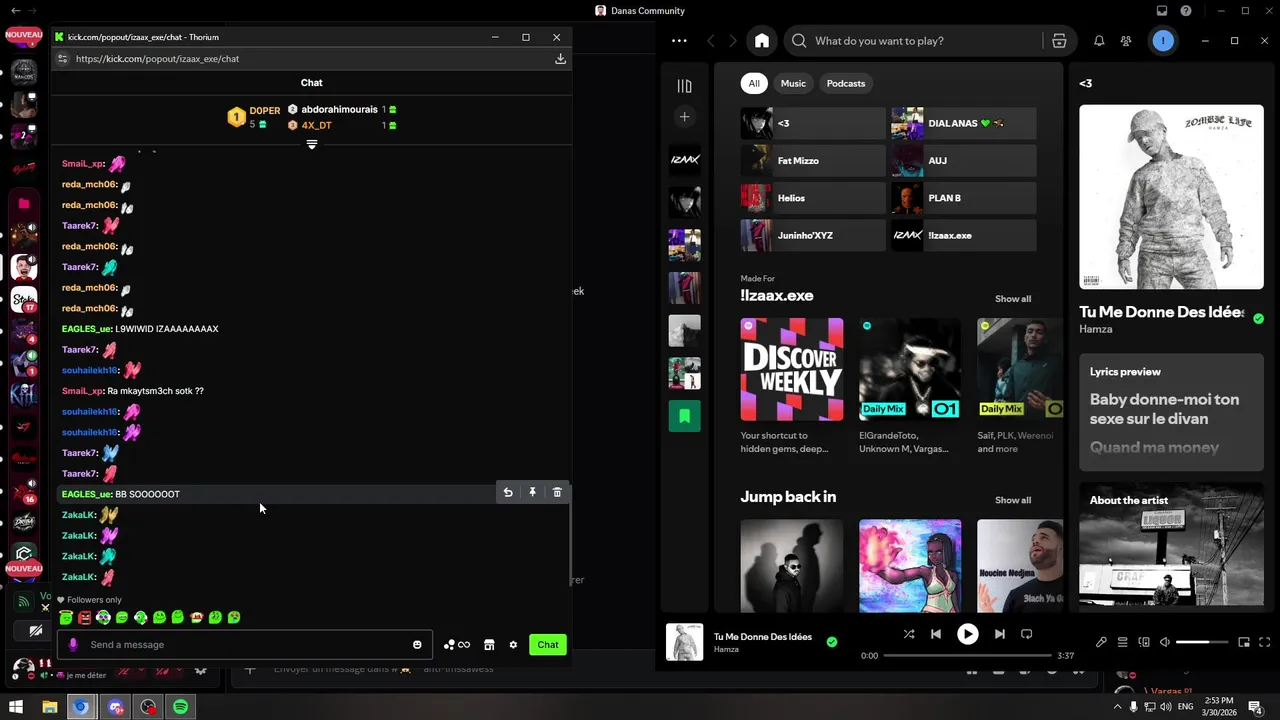Viewport: 1280px width, 720px height.
Task: Open Spotify from Windows taskbar
Action: pyautogui.click(x=181, y=707)
